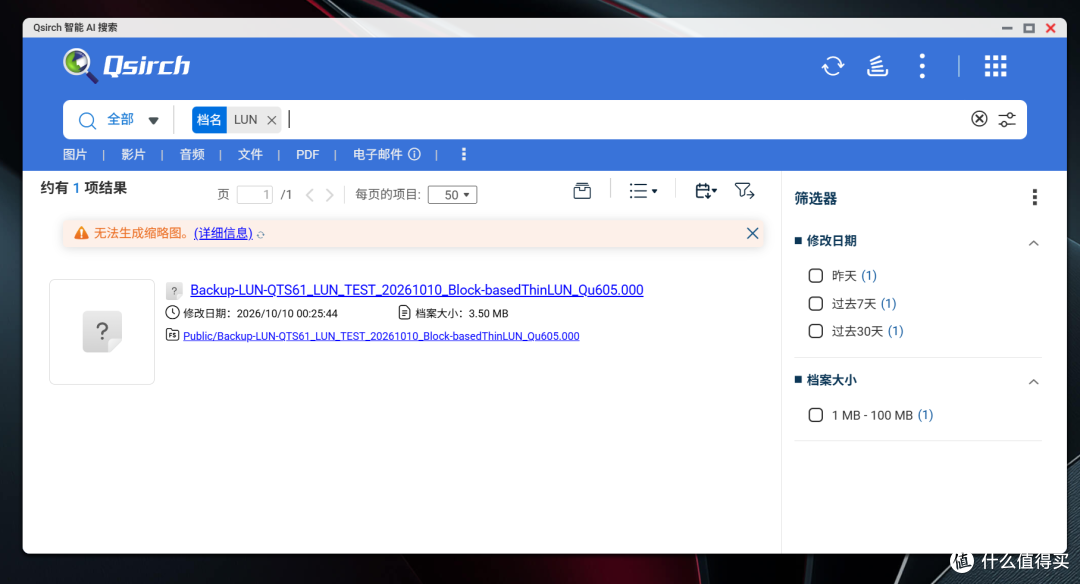This screenshot has width=1080, height=584.
Task: Click the email info icon
Action: [x=414, y=154]
